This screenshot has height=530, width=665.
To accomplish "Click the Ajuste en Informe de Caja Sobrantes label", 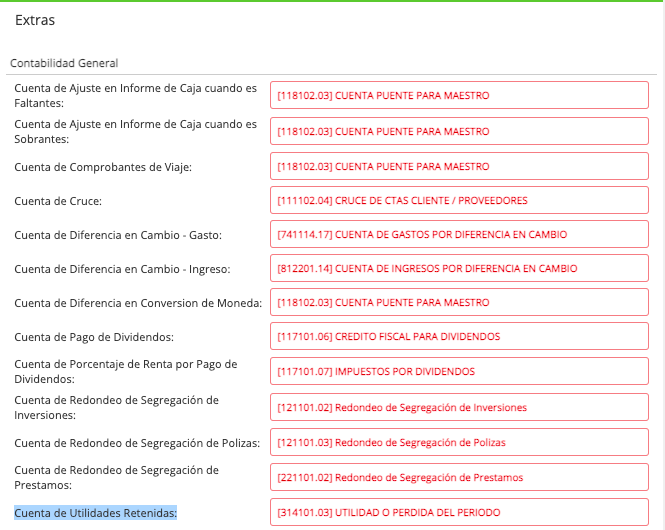I will click(x=136, y=131).
